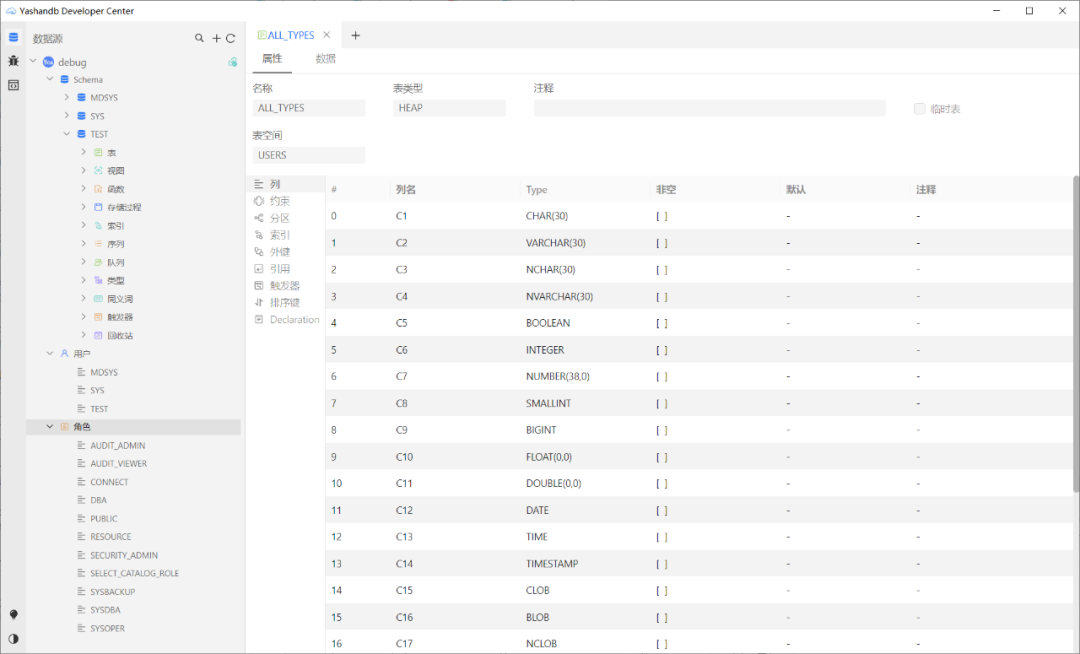
Task: Toggle not-null checkbox for C2
Action: [661, 243]
